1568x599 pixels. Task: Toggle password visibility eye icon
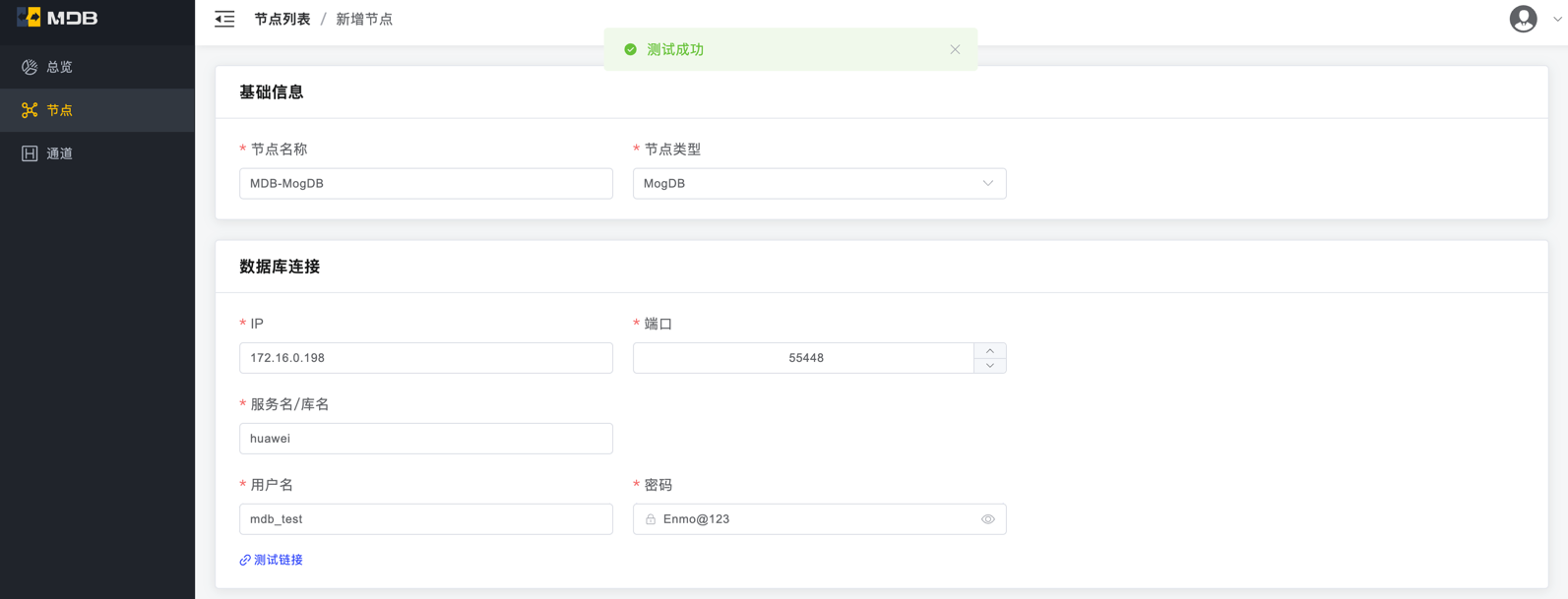pos(987,519)
